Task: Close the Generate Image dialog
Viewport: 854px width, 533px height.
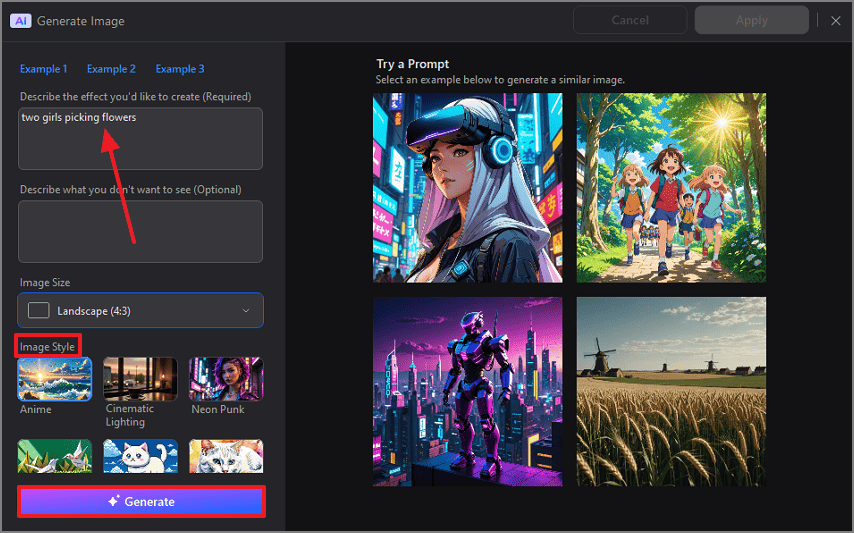Action: pyautogui.click(x=836, y=20)
